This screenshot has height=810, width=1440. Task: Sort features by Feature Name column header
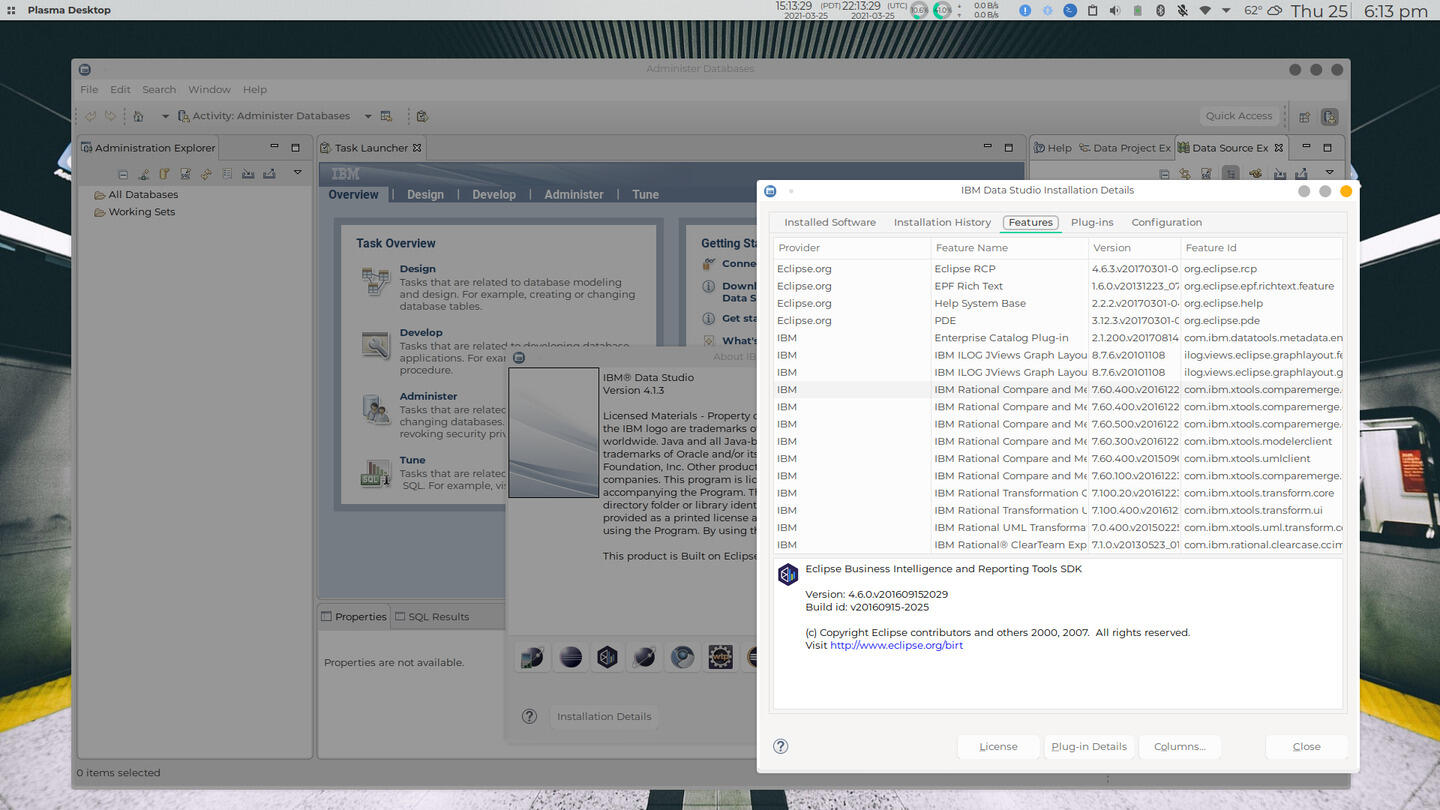[1009, 248]
